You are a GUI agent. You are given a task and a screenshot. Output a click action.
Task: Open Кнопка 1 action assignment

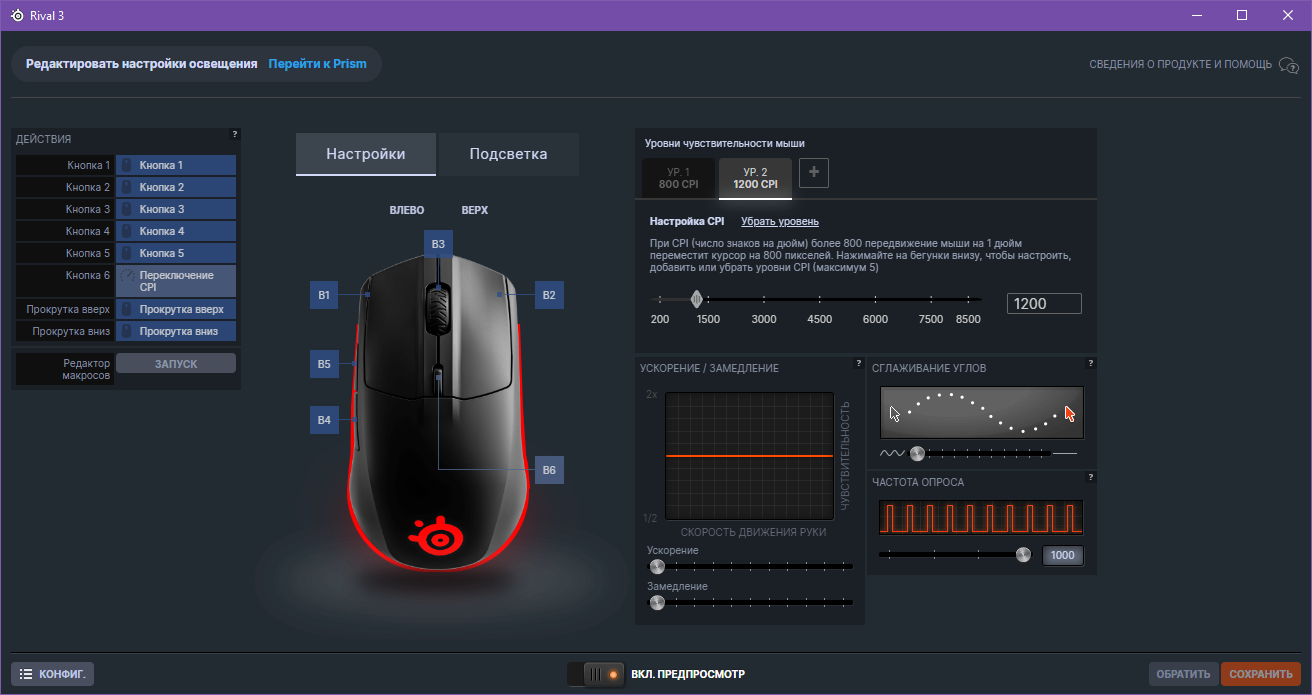tap(176, 165)
